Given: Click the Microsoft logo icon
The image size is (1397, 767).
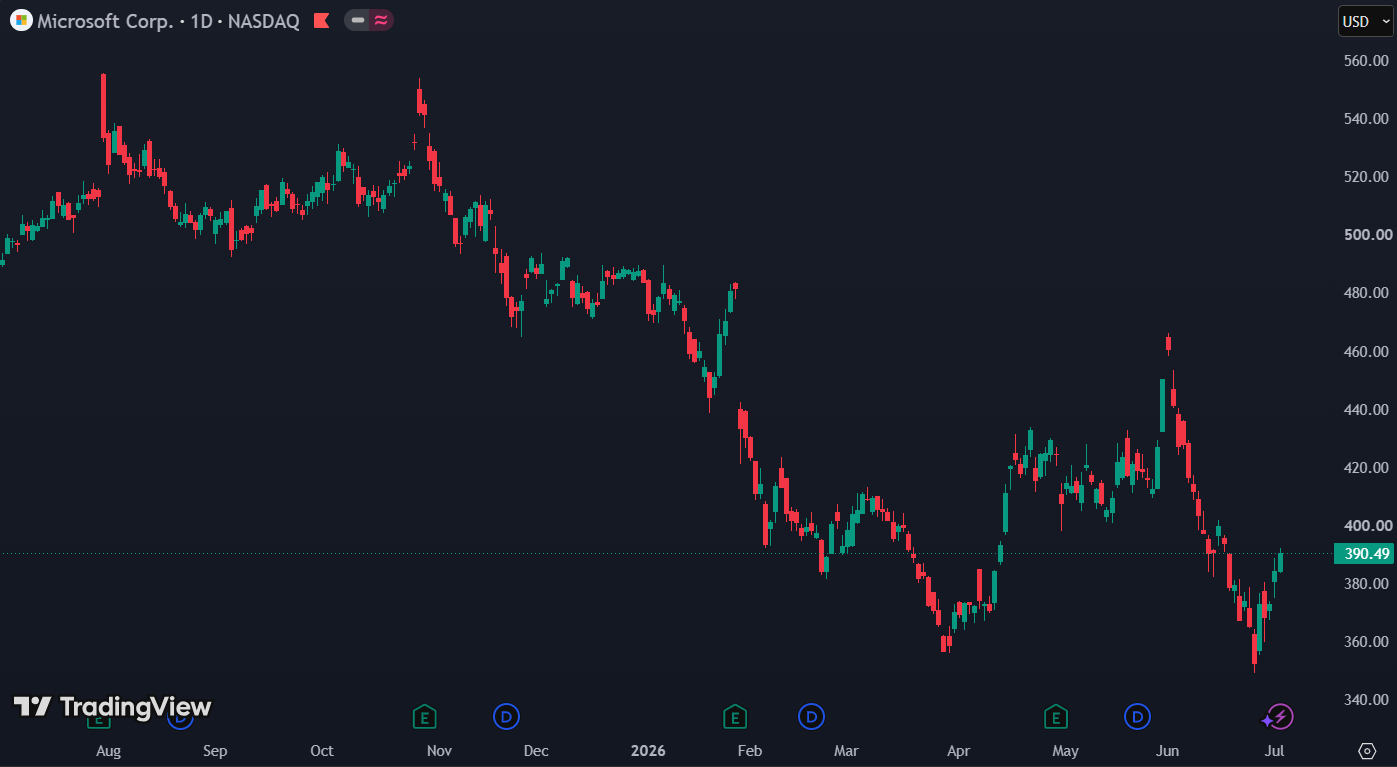Looking at the screenshot, I should pos(21,20).
